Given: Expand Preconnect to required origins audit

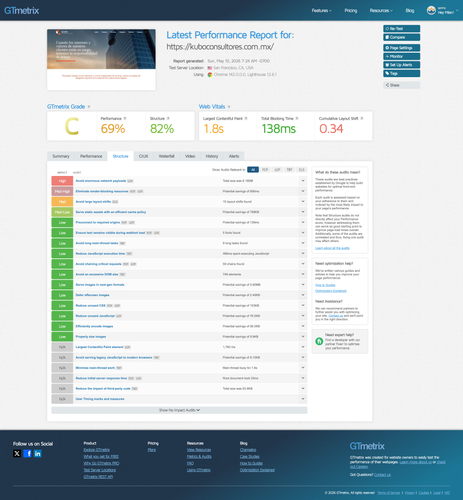Looking at the screenshot, I should click(x=303, y=222).
